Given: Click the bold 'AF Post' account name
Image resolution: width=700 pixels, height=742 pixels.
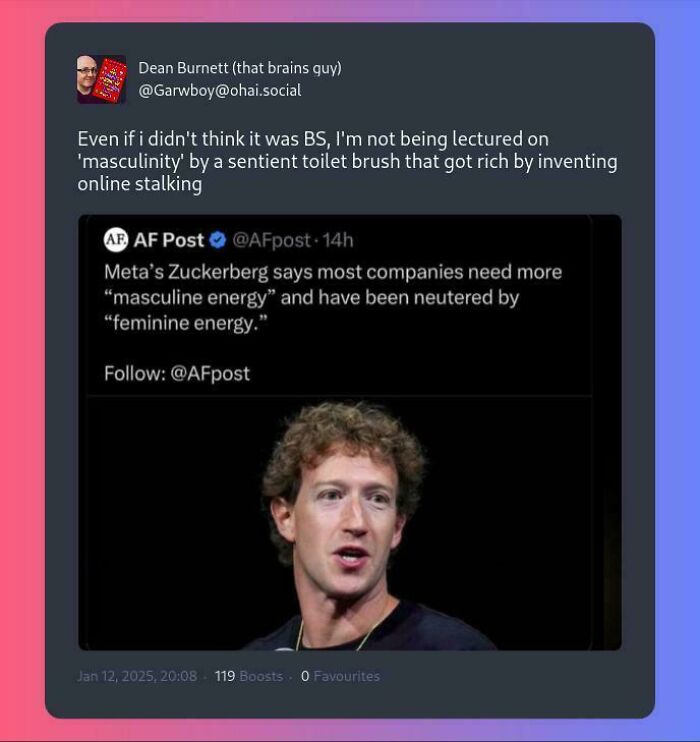Looking at the screenshot, I should [168, 240].
